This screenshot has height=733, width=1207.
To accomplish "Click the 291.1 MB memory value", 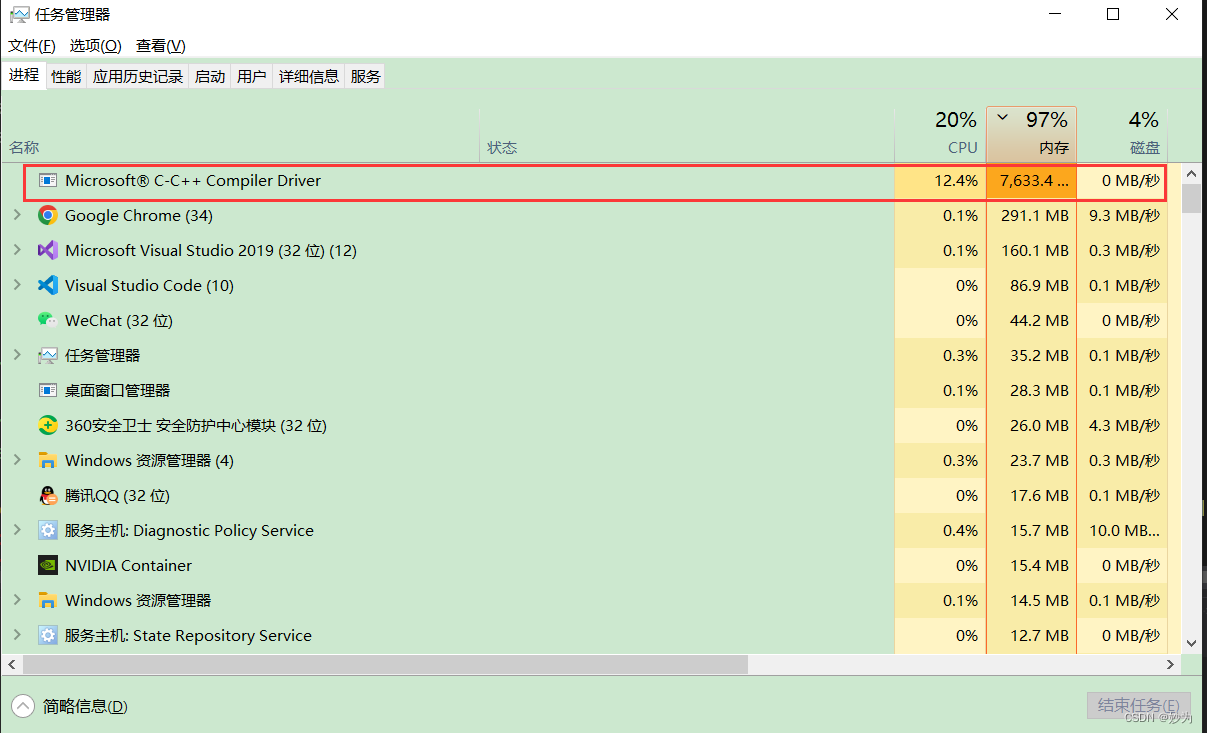I will 1035,215.
